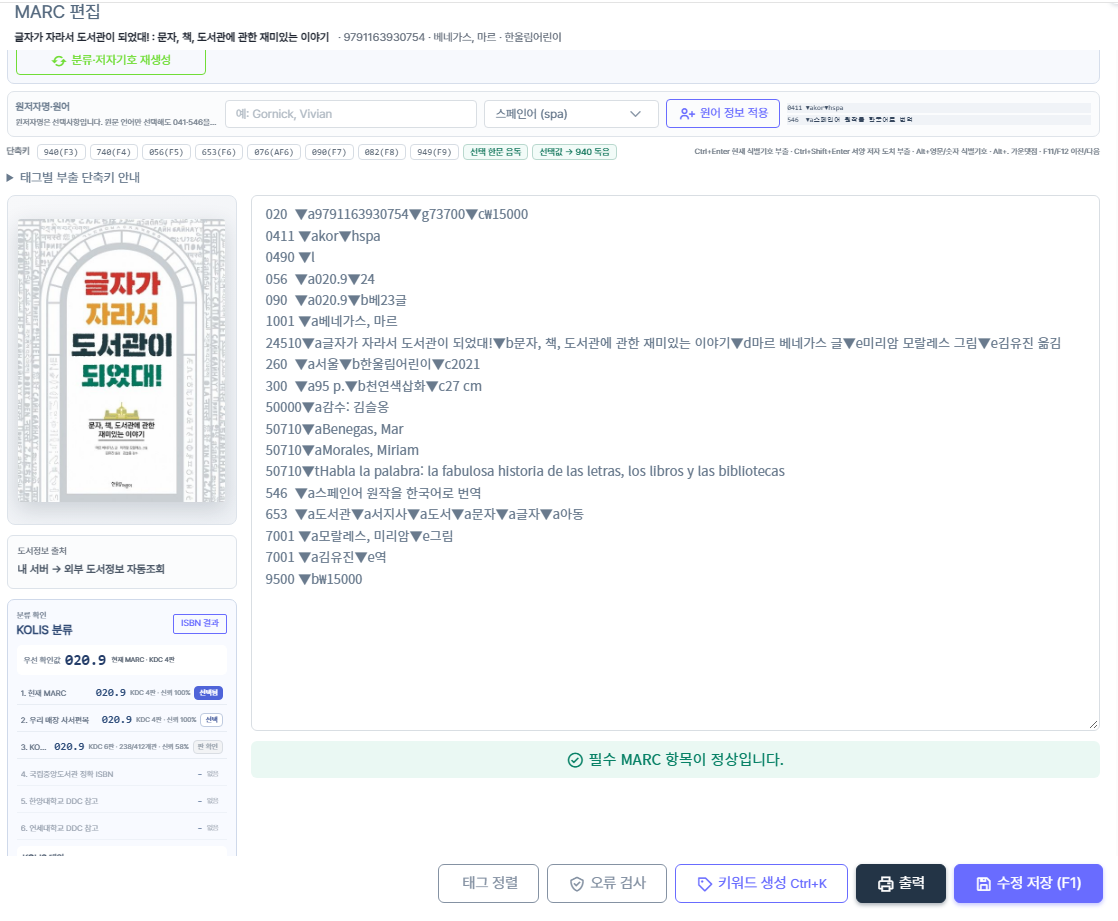Click the 50710▼aBenegas, Mar line

pyautogui.click(x=334, y=429)
